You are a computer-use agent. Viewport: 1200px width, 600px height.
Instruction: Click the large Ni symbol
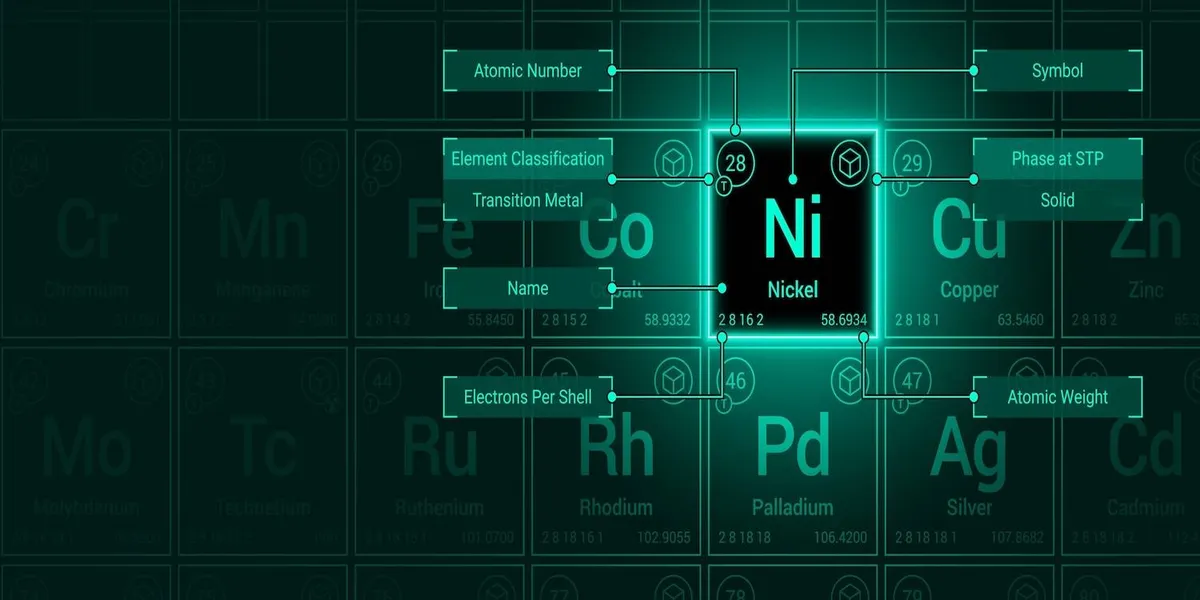[792, 229]
